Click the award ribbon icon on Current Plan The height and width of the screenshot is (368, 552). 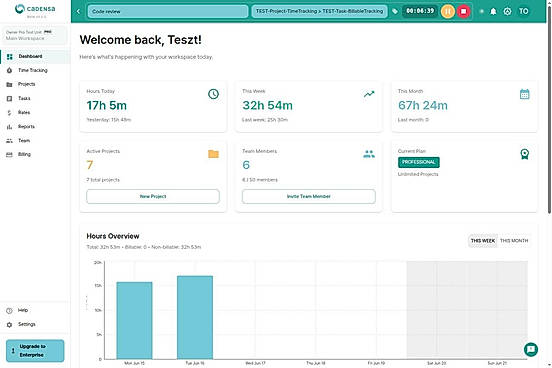point(525,154)
